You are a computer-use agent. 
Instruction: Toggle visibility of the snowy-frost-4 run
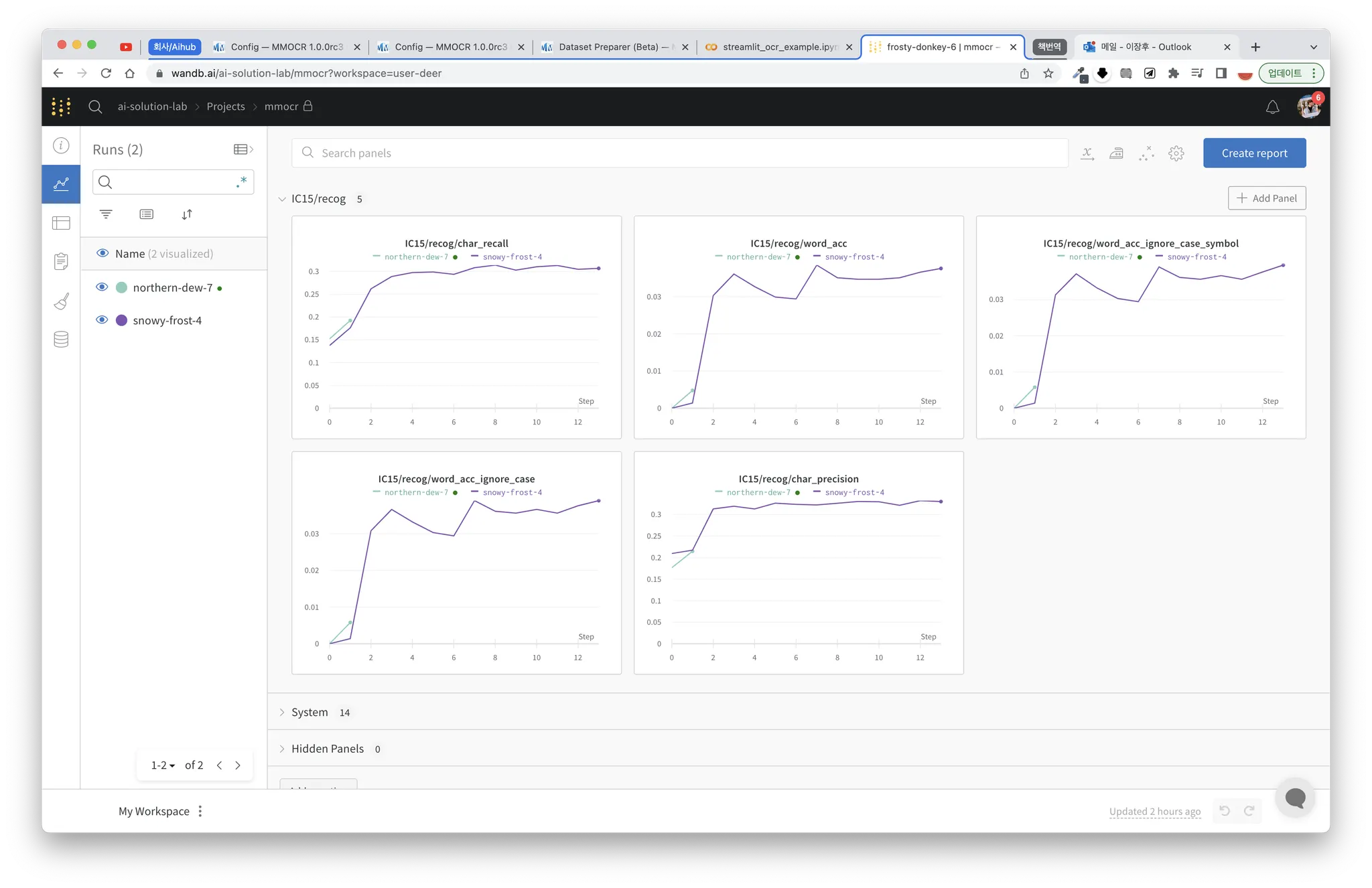pyautogui.click(x=102, y=320)
